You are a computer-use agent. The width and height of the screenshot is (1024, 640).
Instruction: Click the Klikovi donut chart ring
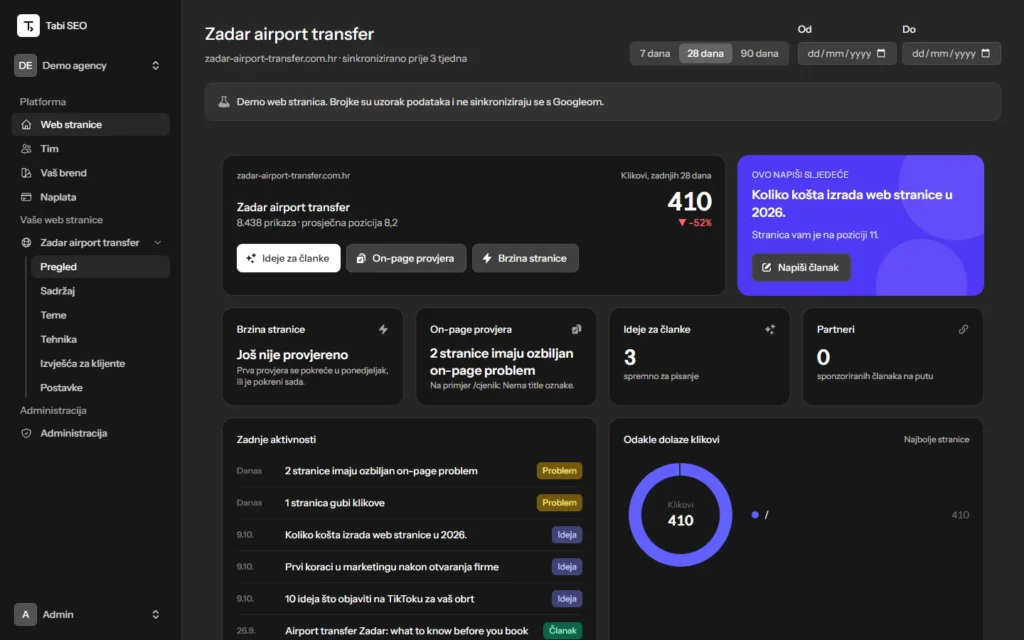point(635,515)
